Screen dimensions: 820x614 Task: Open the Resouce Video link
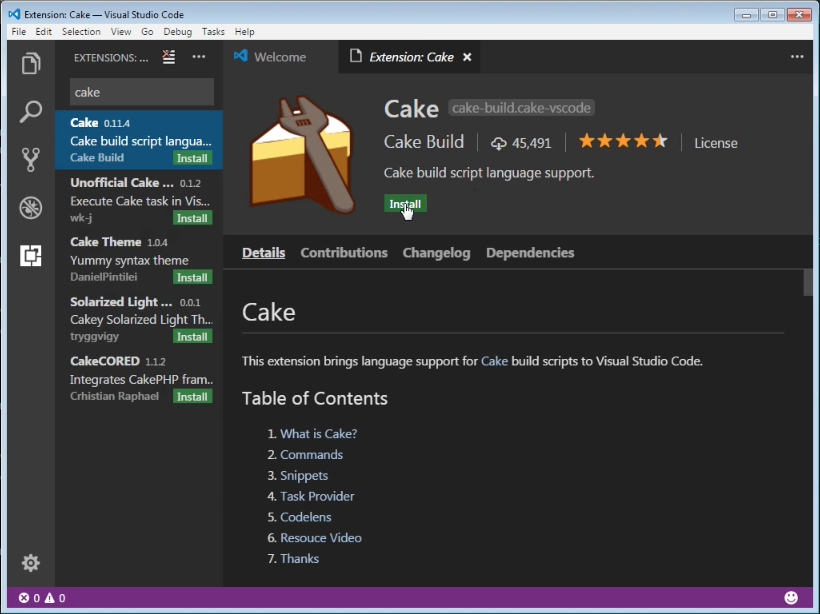321,538
